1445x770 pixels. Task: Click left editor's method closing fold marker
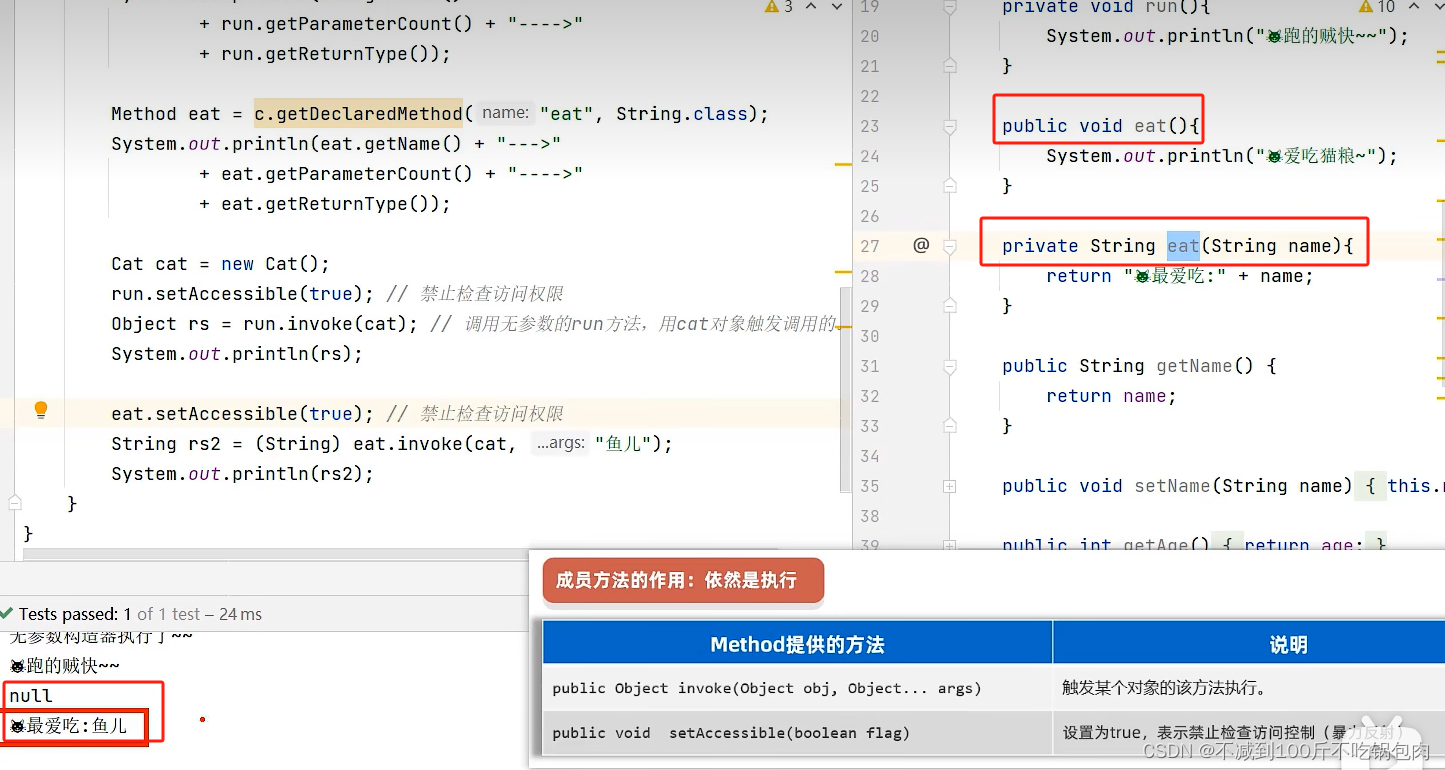coord(15,503)
